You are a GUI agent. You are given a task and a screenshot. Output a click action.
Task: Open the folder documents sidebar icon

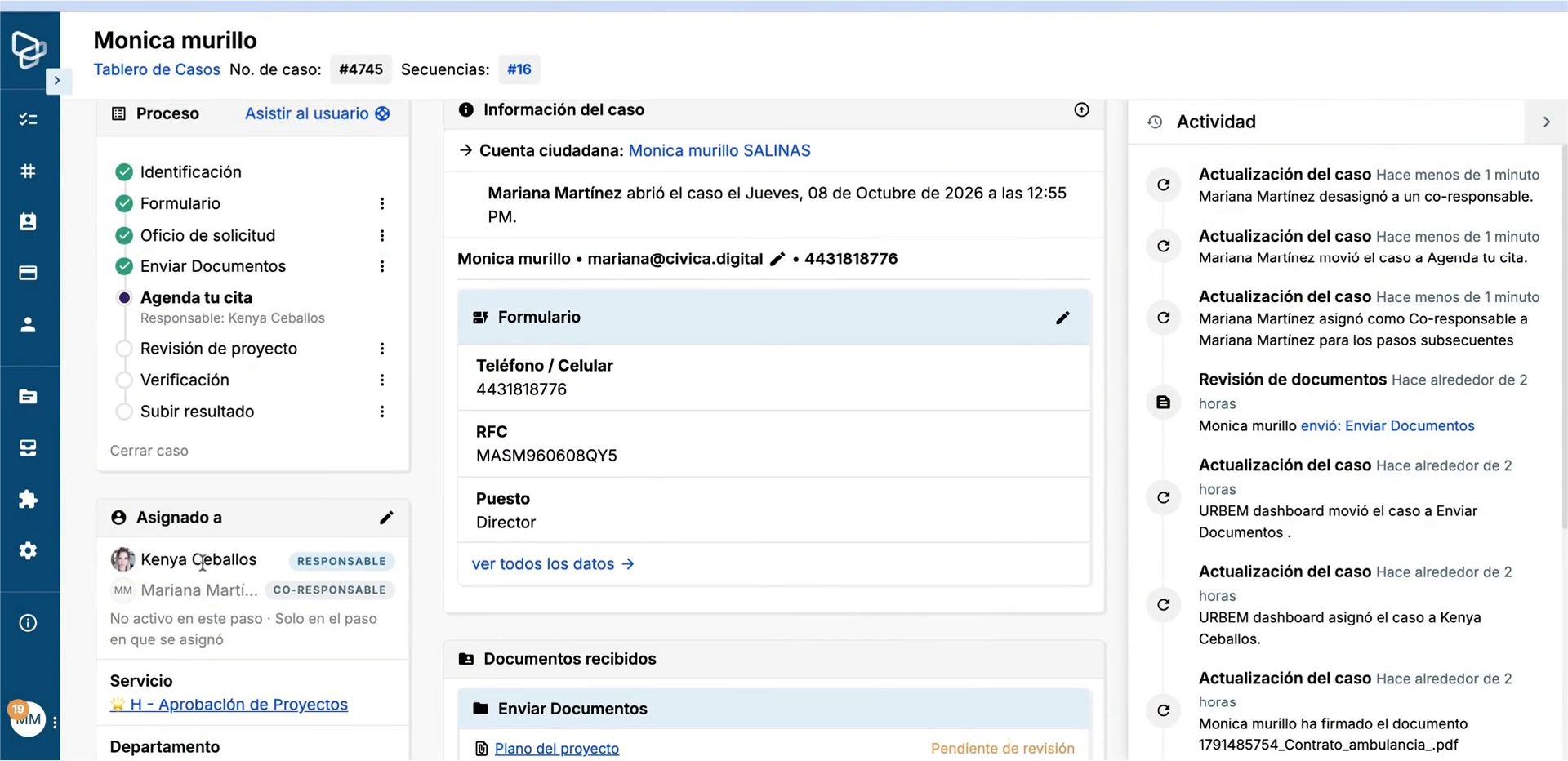[x=28, y=397]
